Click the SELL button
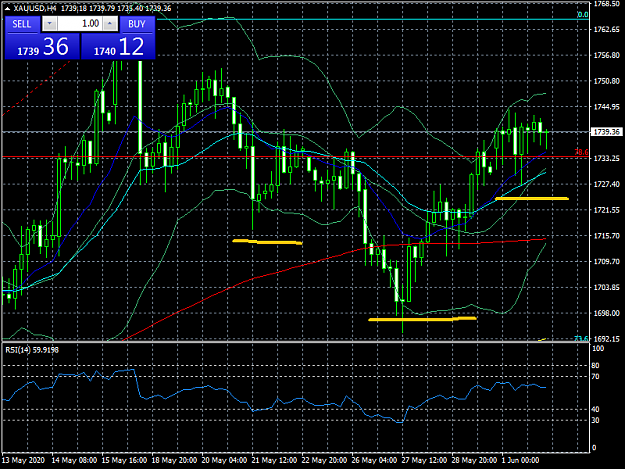 [x=22, y=24]
